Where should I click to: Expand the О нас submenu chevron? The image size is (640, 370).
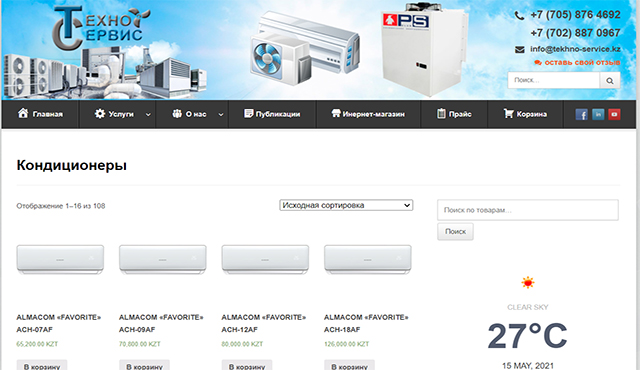click(221, 115)
